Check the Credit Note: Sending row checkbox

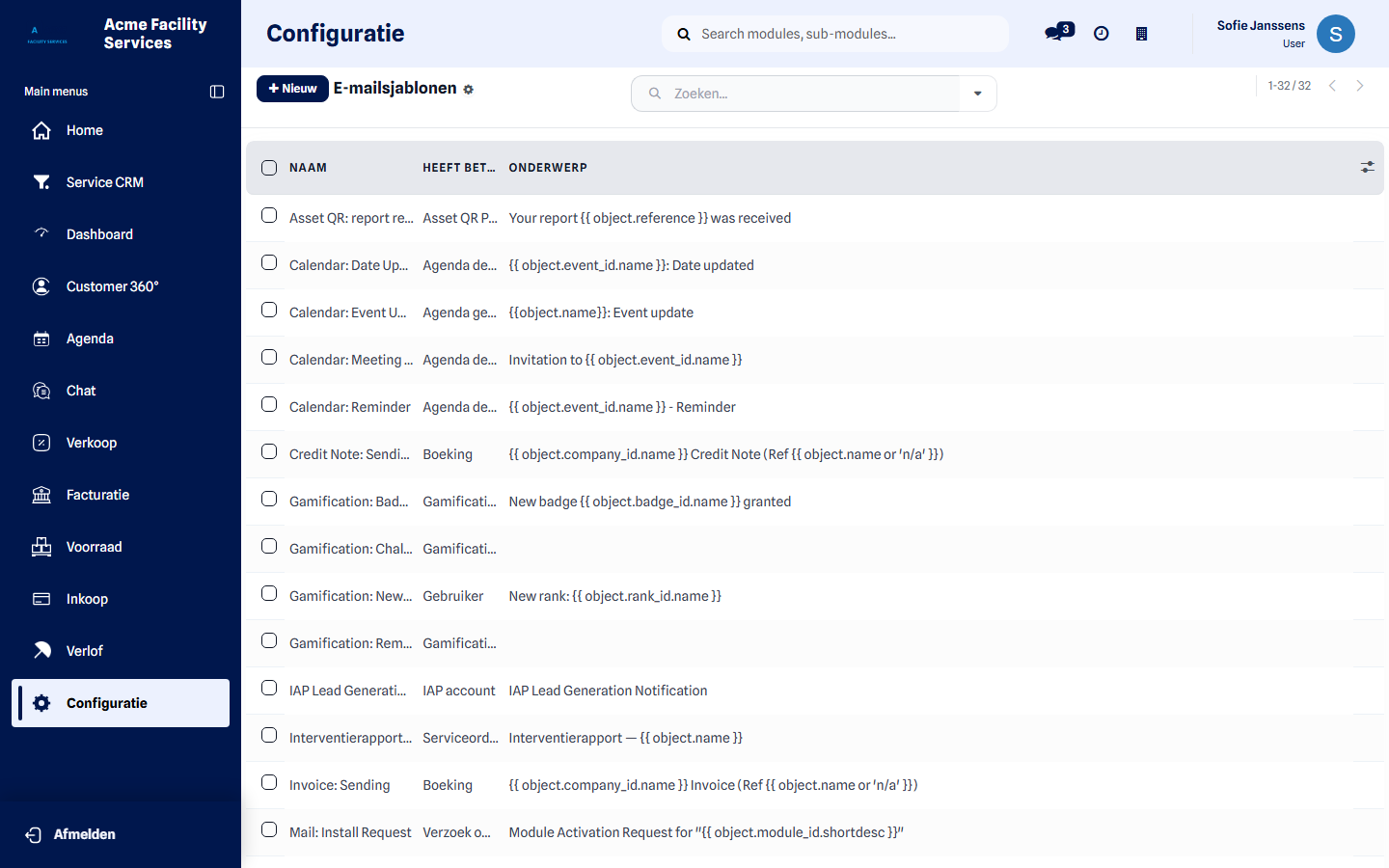click(269, 451)
